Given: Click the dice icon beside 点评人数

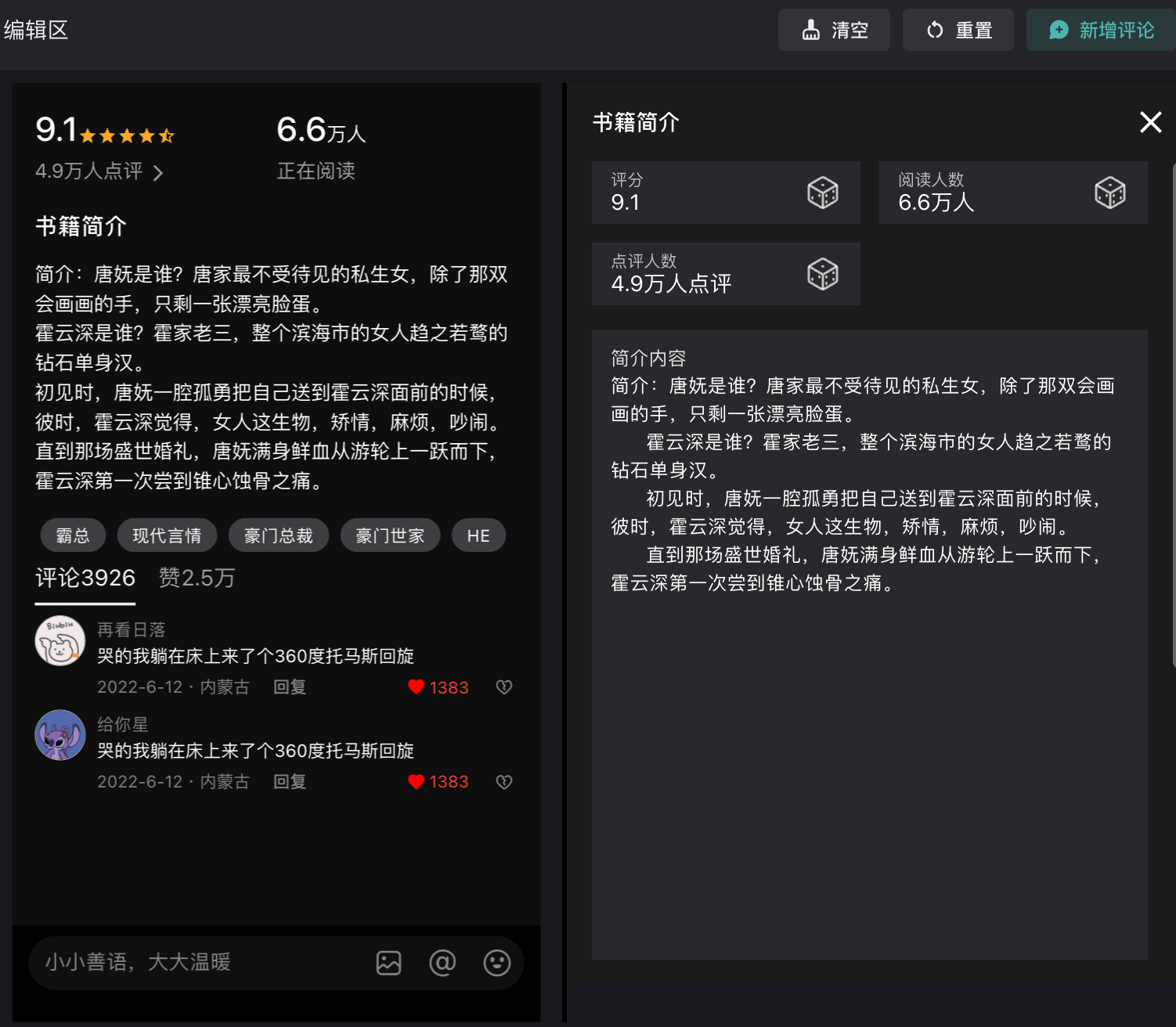Looking at the screenshot, I should click(x=822, y=274).
